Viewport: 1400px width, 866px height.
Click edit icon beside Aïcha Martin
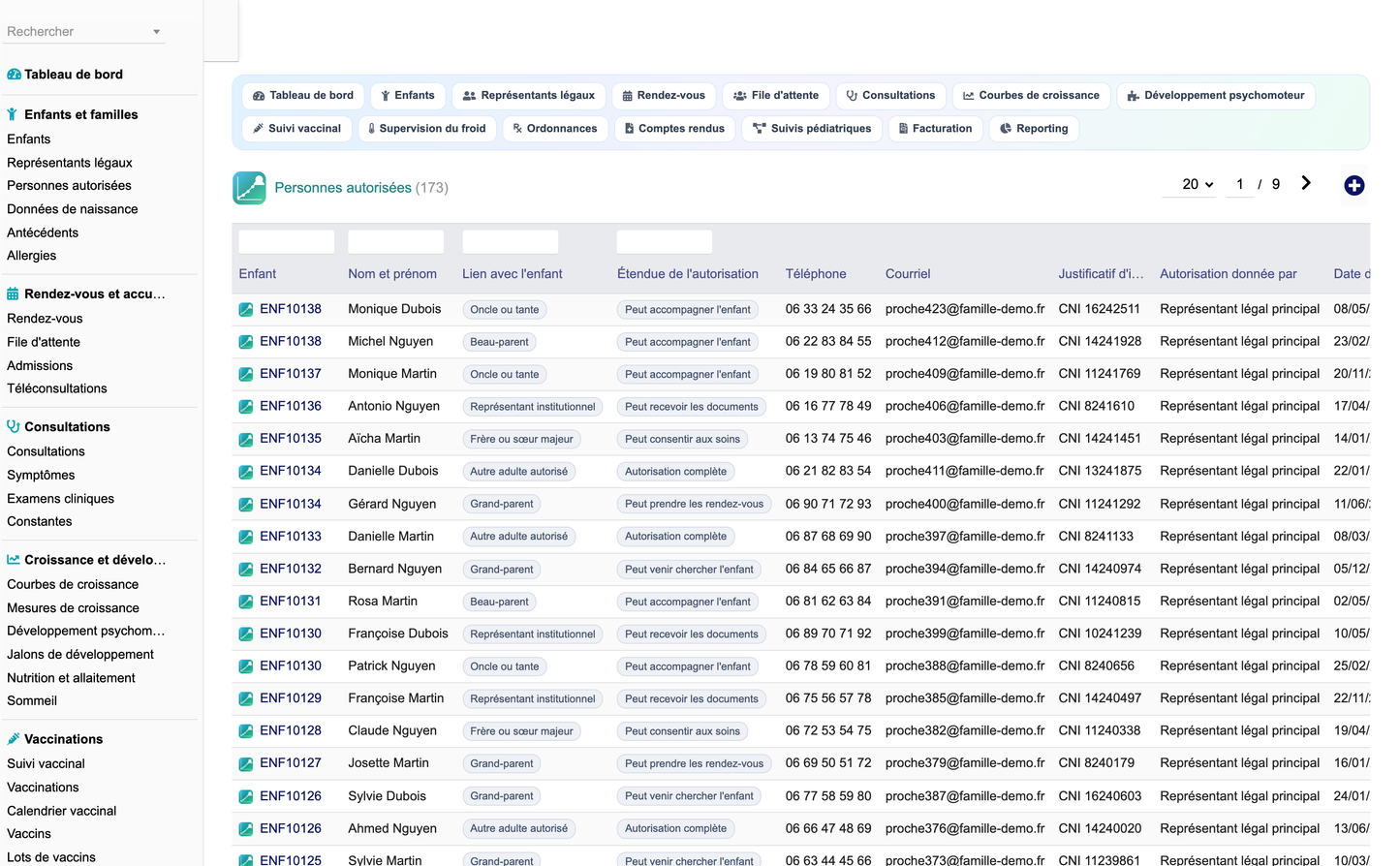[246, 439]
